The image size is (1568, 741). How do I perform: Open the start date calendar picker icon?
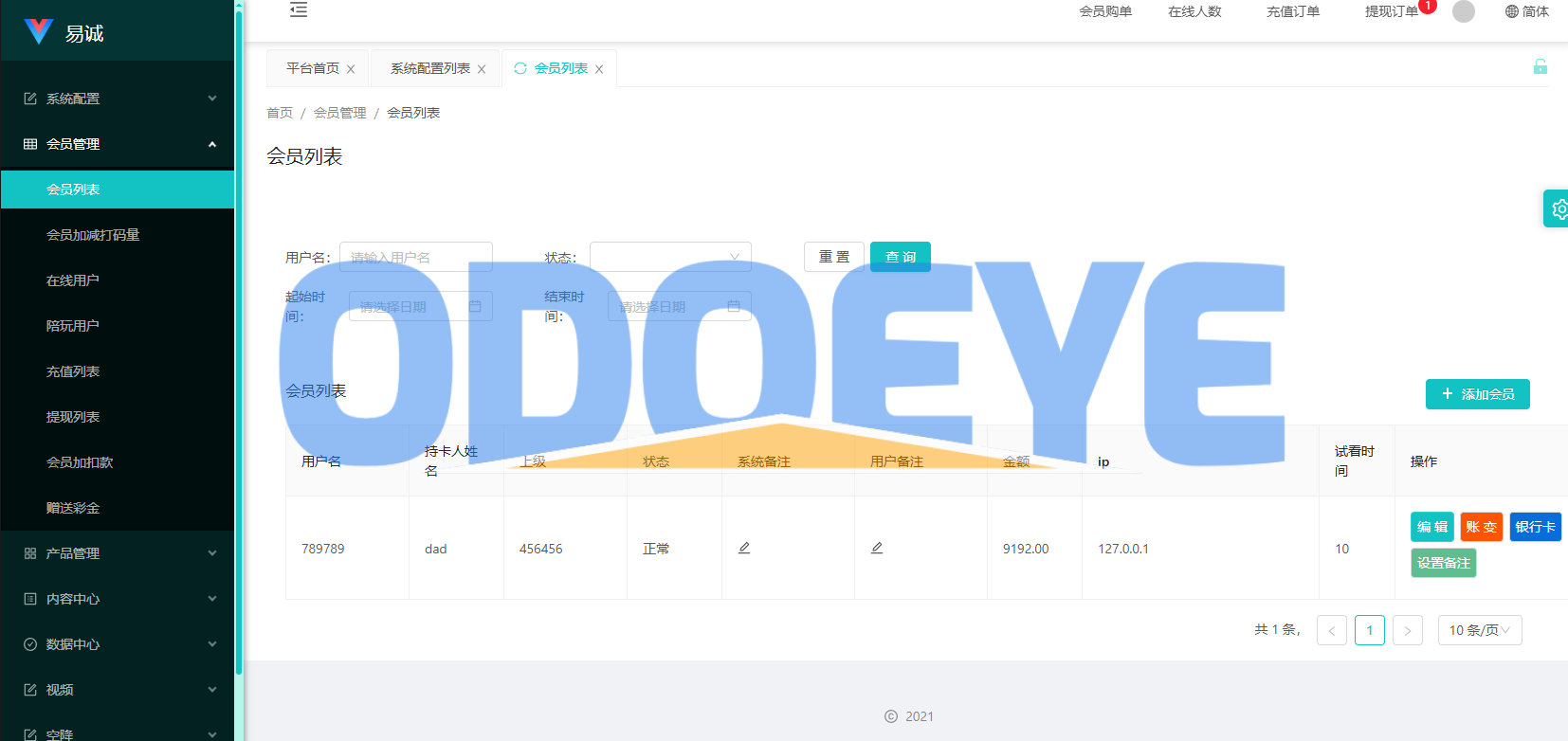click(475, 306)
